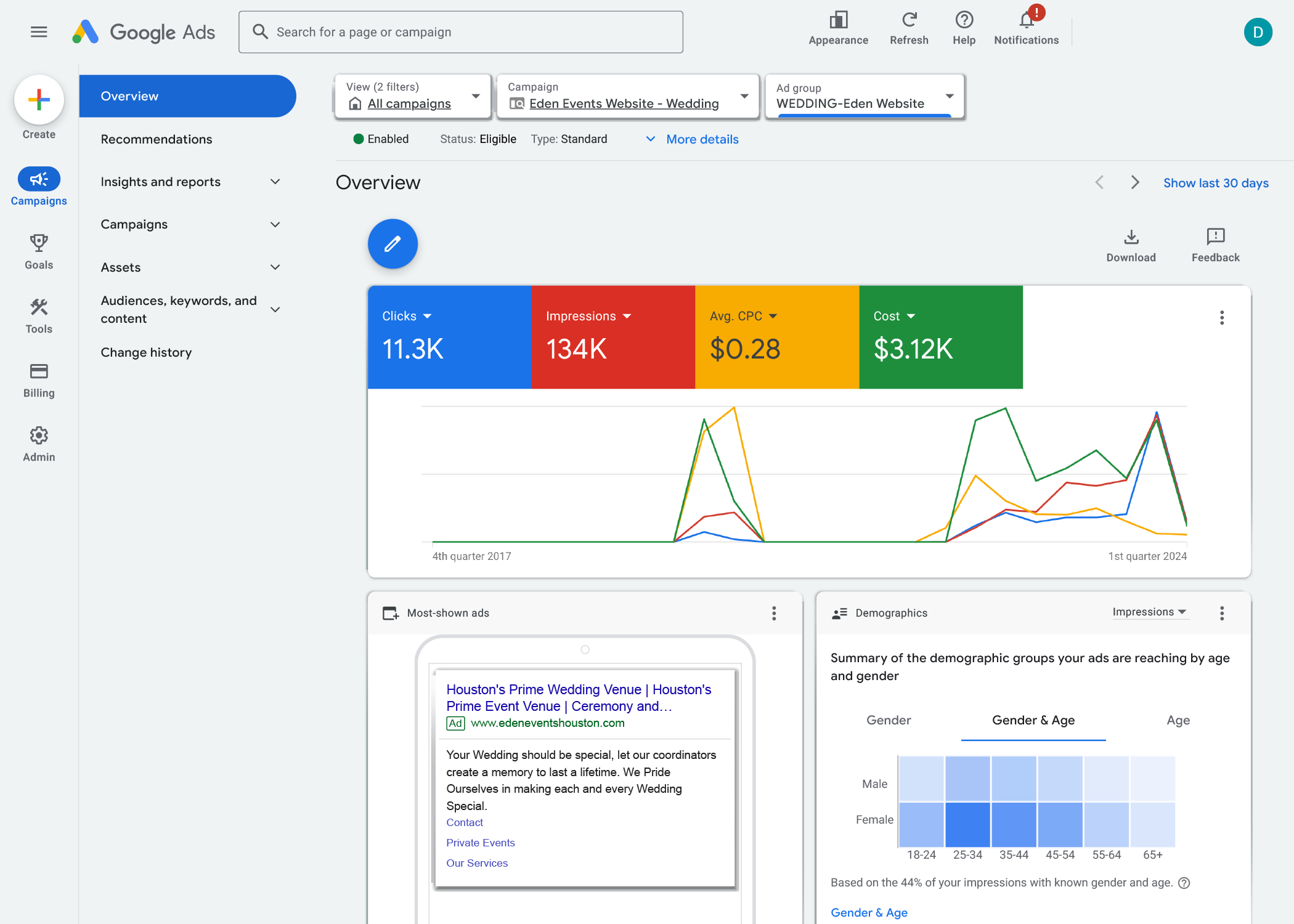Go to Billing section
This screenshot has width=1294, height=924.
pyautogui.click(x=39, y=371)
